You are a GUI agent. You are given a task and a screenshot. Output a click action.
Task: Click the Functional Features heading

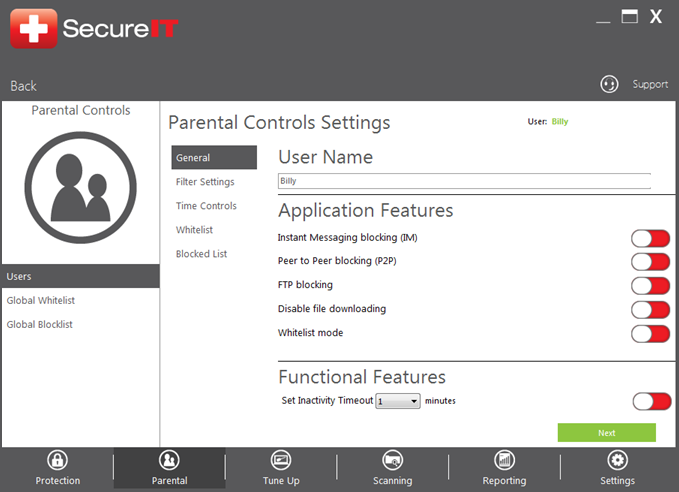(x=362, y=377)
